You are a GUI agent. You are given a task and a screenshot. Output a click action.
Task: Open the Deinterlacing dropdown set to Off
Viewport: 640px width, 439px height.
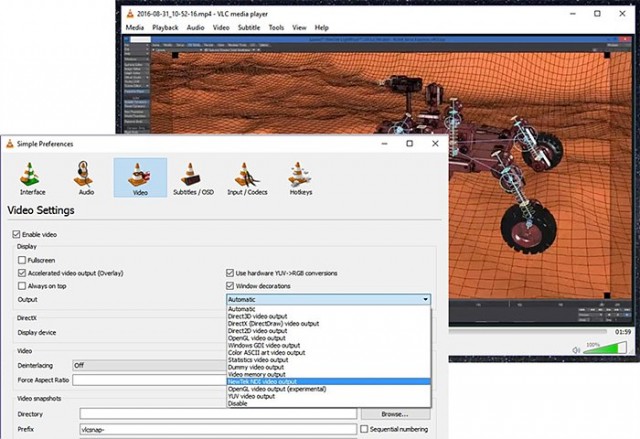pyautogui.click(x=150, y=365)
